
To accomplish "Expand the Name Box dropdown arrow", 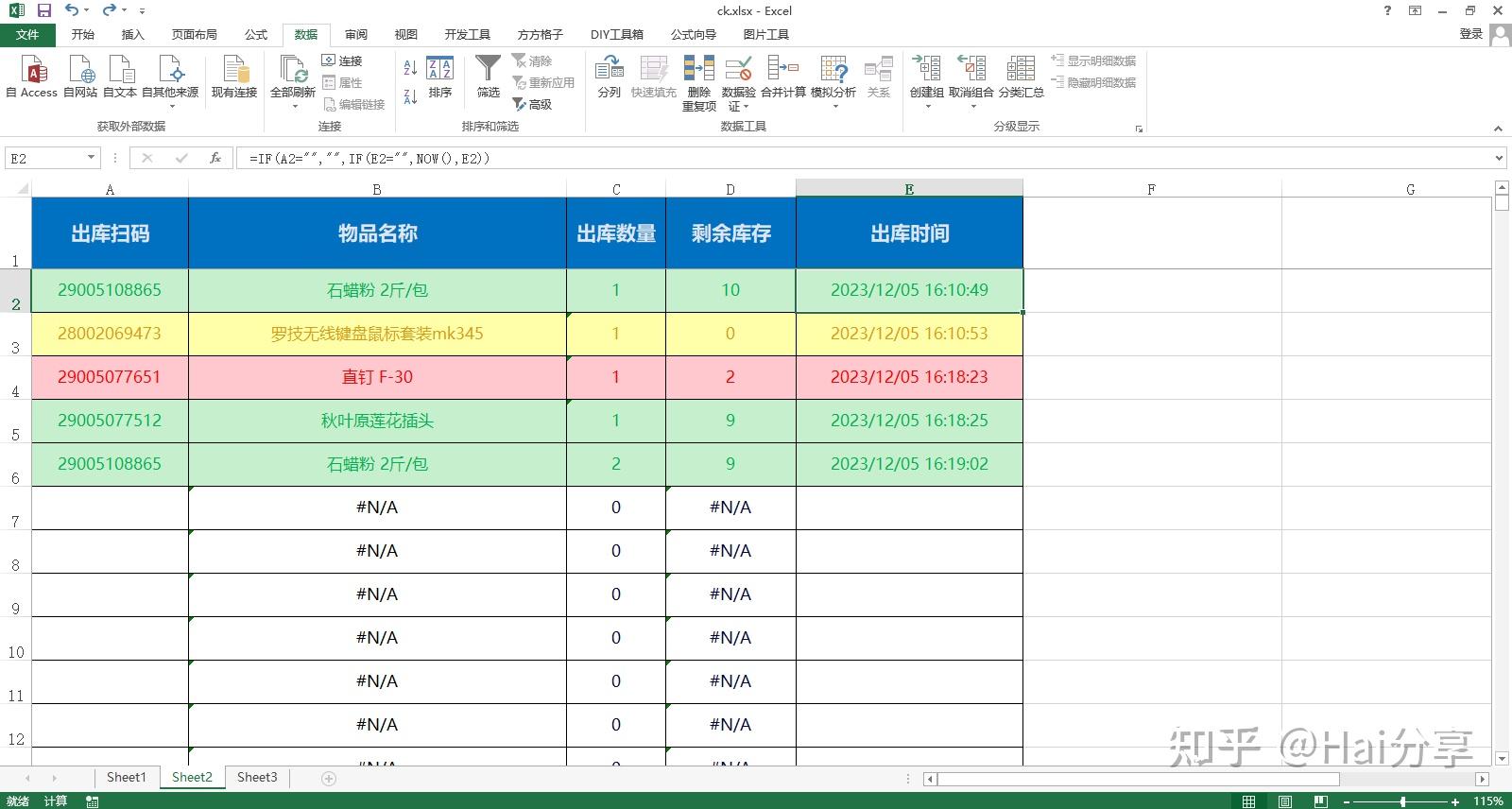I will pyautogui.click(x=91, y=158).
